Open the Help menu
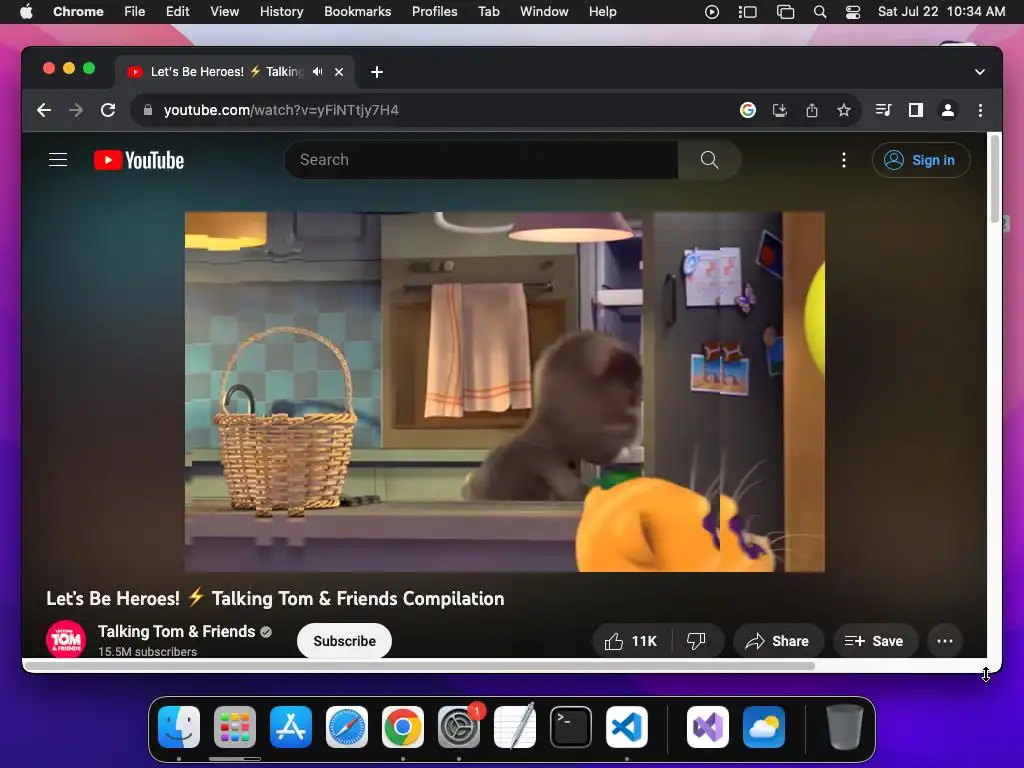This screenshot has height=768, width=1024. (602, 12)
